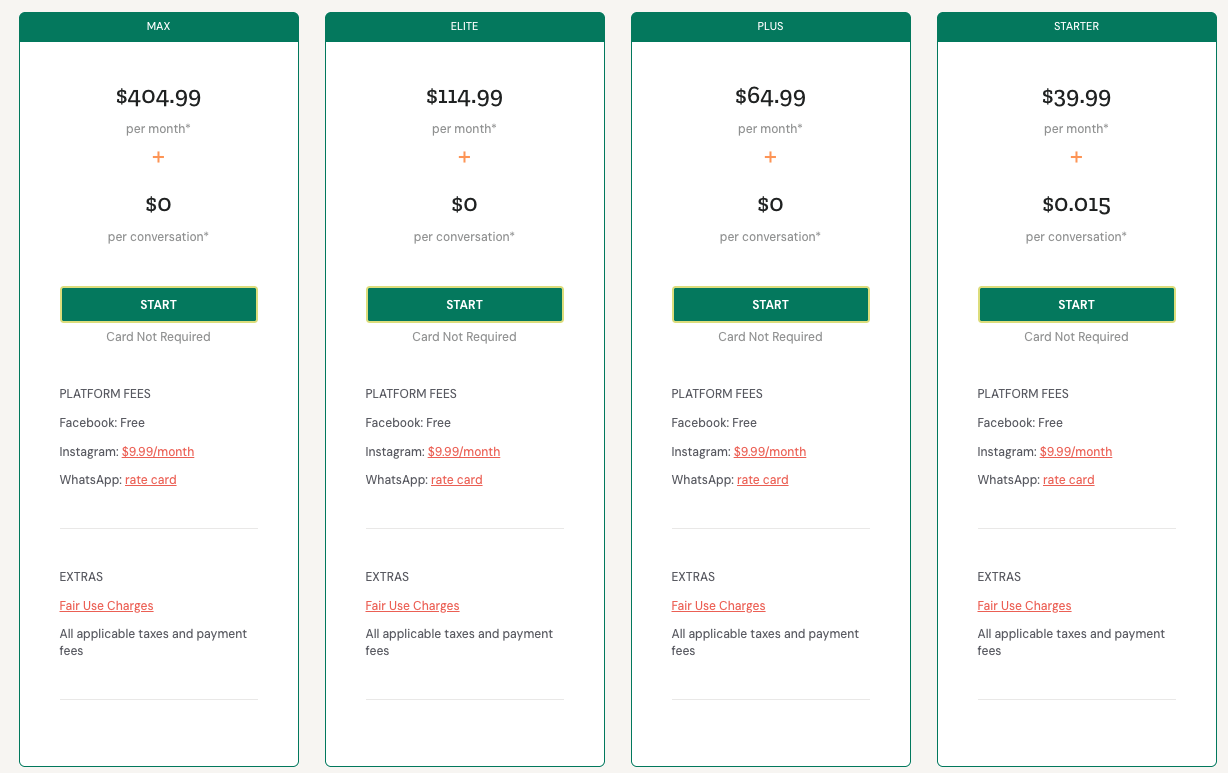The image size is (1228, 773).
Task: Open WhatsApp rate card link in ELITE plan
Action: (x=457, y=480)
